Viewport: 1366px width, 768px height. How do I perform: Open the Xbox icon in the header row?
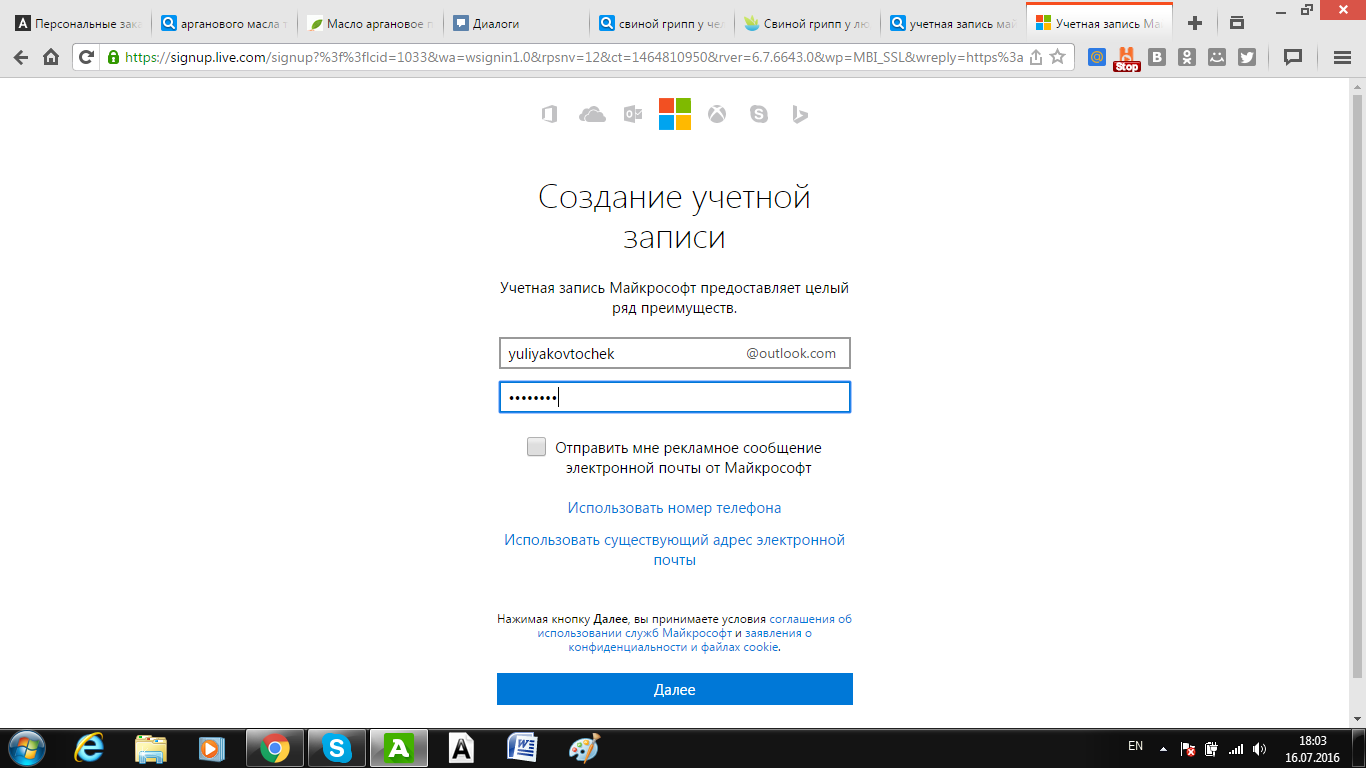[716, 113]
